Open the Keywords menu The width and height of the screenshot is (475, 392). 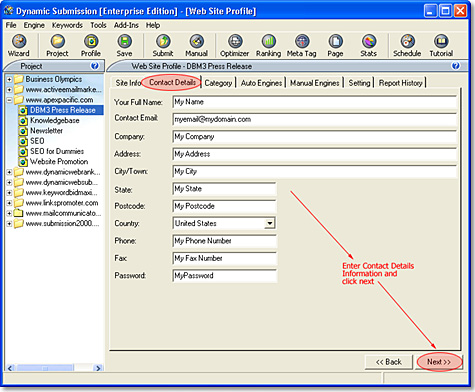point(67,25)
